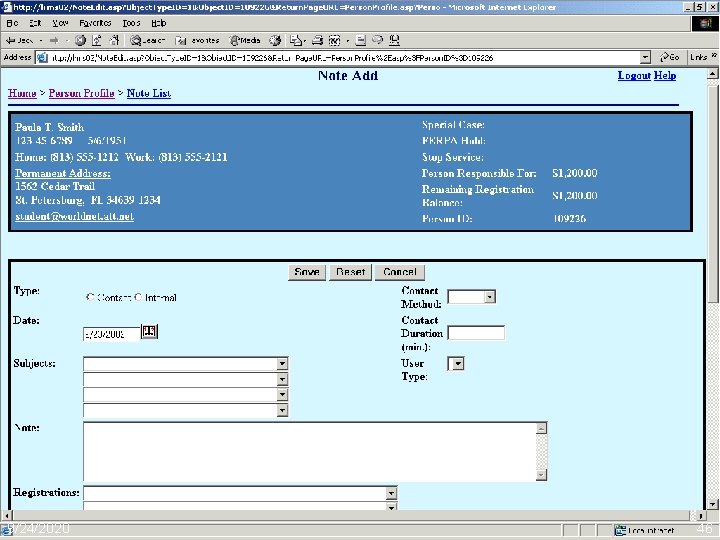720x540 pixels.
Task: Click the page icon in the Address bar
Action: [x=42, y=58]
